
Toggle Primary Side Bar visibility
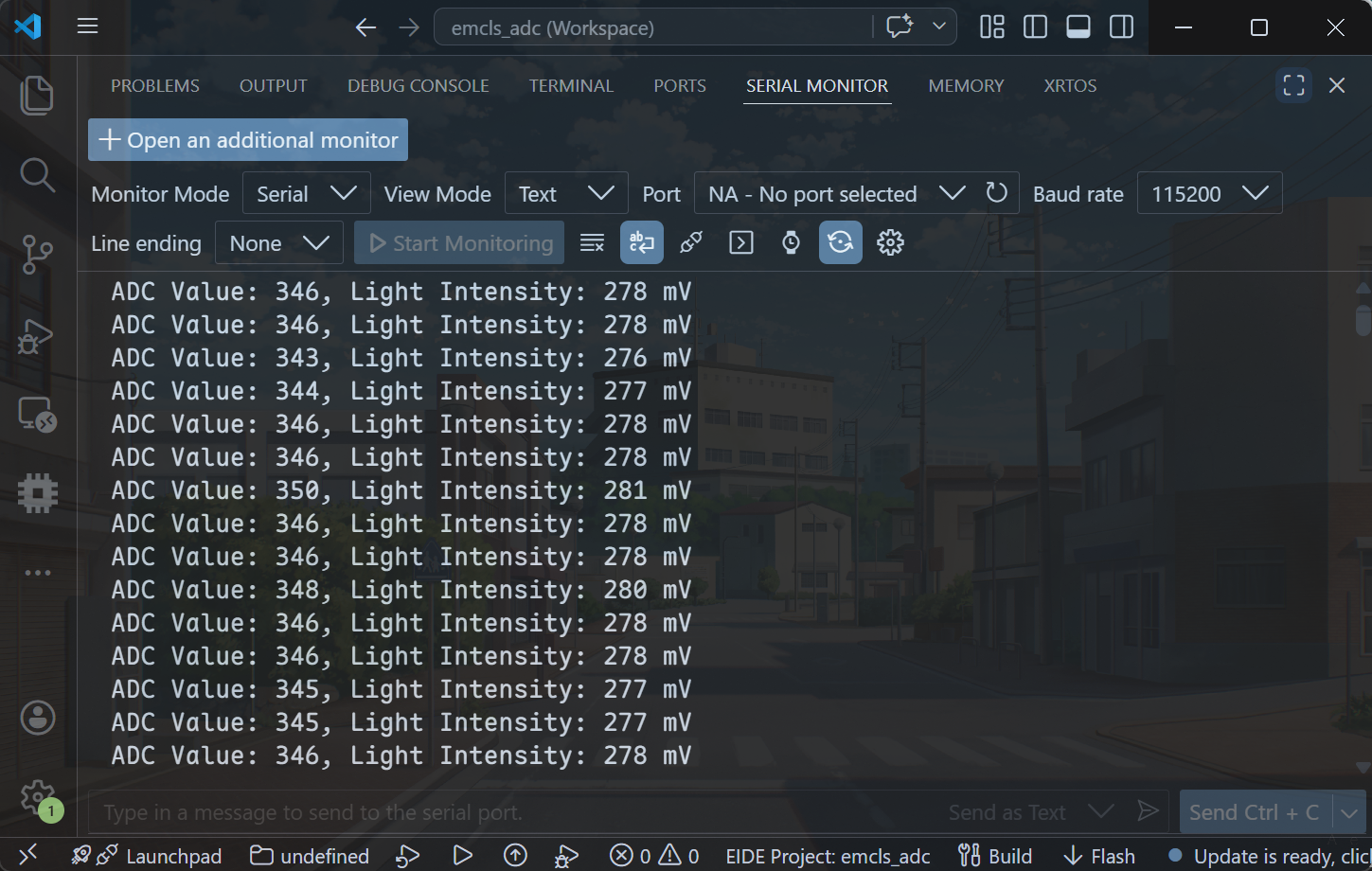[x=1035, y=27]
